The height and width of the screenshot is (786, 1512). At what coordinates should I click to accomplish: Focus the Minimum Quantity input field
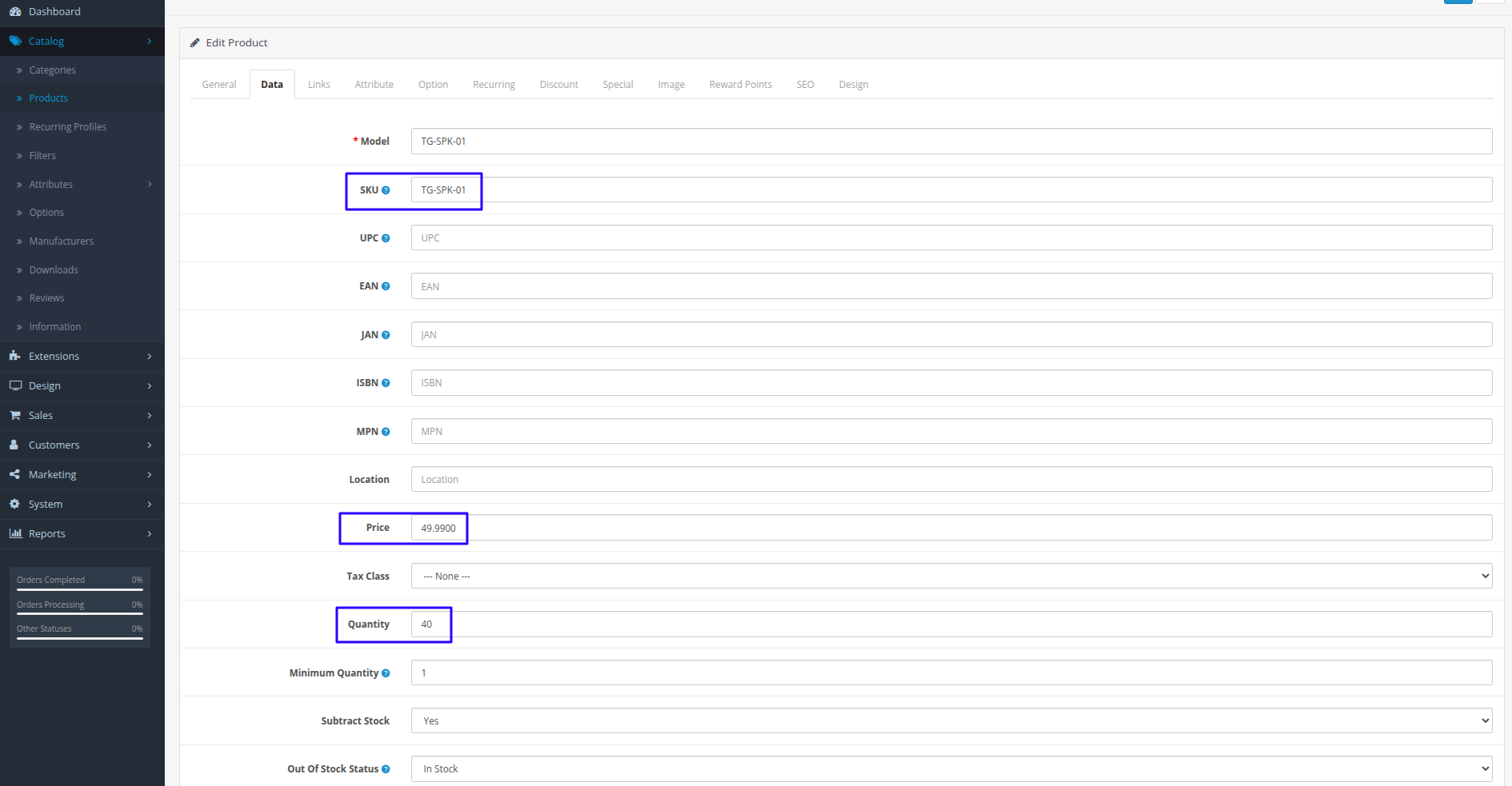(x=951, y=672)
